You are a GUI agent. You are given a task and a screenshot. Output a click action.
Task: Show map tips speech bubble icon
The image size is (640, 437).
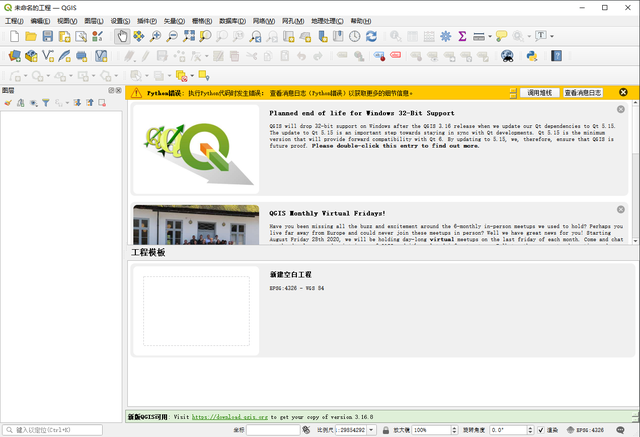tap(501, 36)
